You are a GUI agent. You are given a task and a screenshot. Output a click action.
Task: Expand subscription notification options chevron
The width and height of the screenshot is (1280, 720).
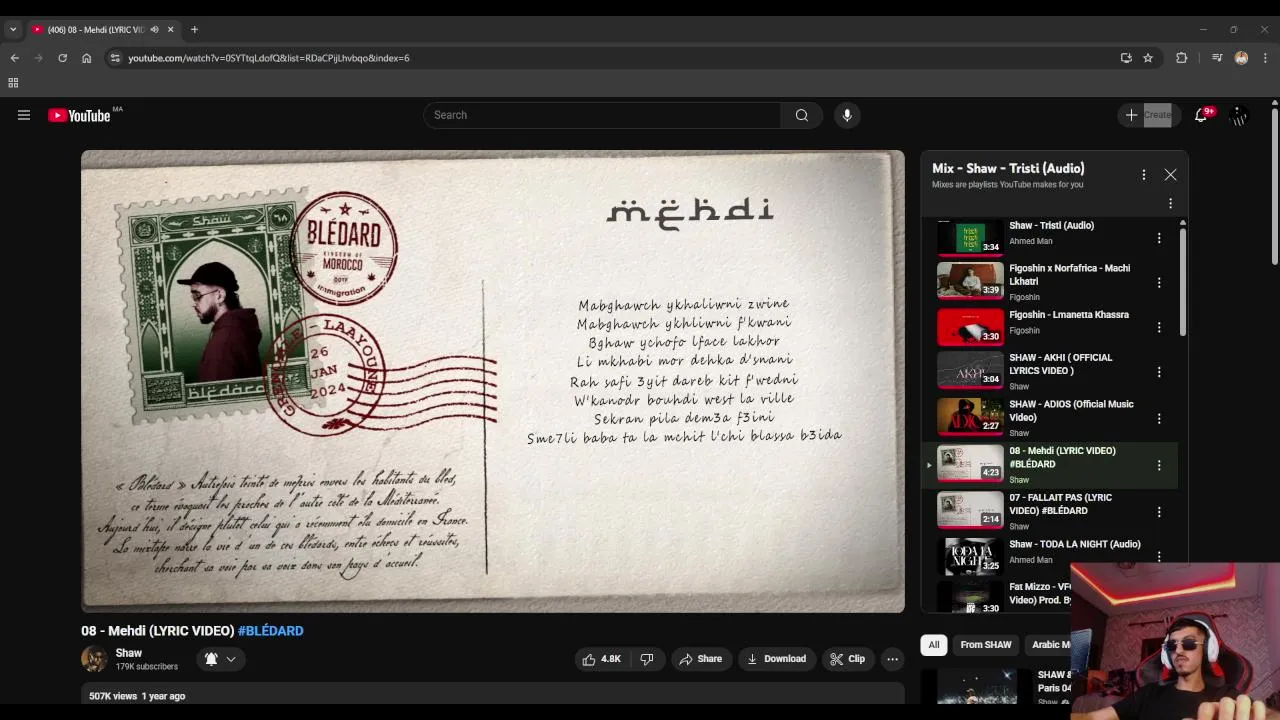231,659
